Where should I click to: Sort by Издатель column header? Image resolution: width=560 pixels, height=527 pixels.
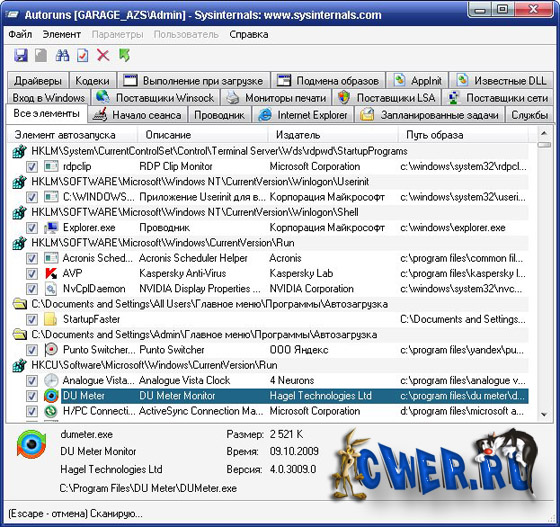coord(333,135)
